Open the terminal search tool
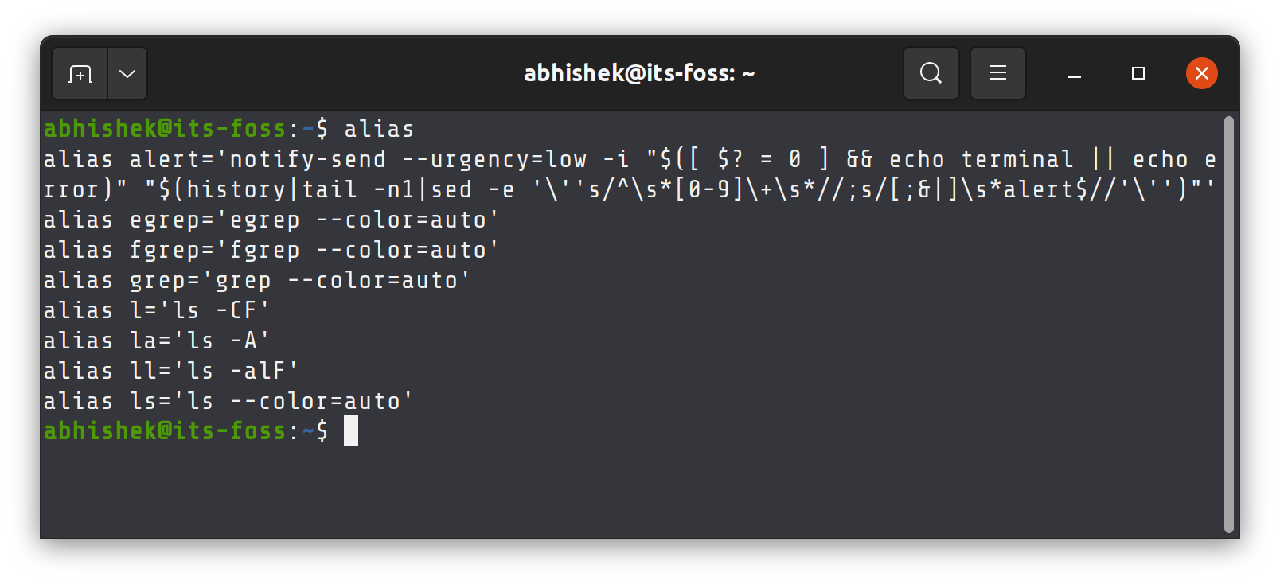This screenshot has width=1280, height=584. point(931,74)
